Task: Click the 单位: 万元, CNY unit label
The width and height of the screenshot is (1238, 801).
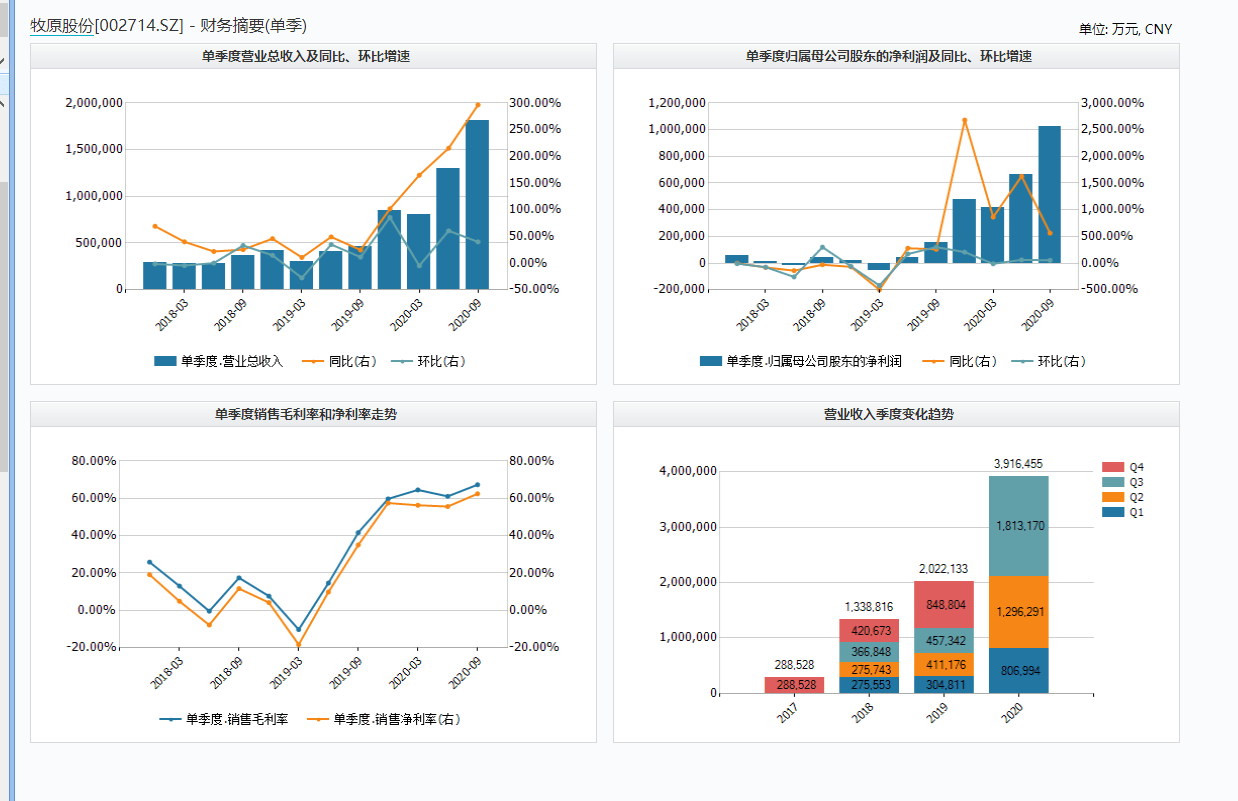Action: [1125, 29]
